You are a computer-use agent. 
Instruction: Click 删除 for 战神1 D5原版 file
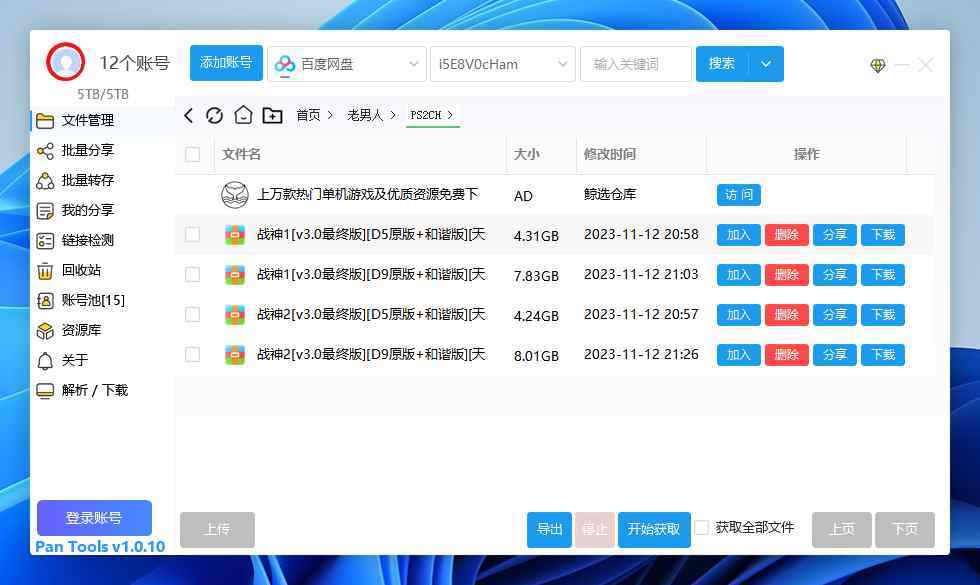coord(787,235)
